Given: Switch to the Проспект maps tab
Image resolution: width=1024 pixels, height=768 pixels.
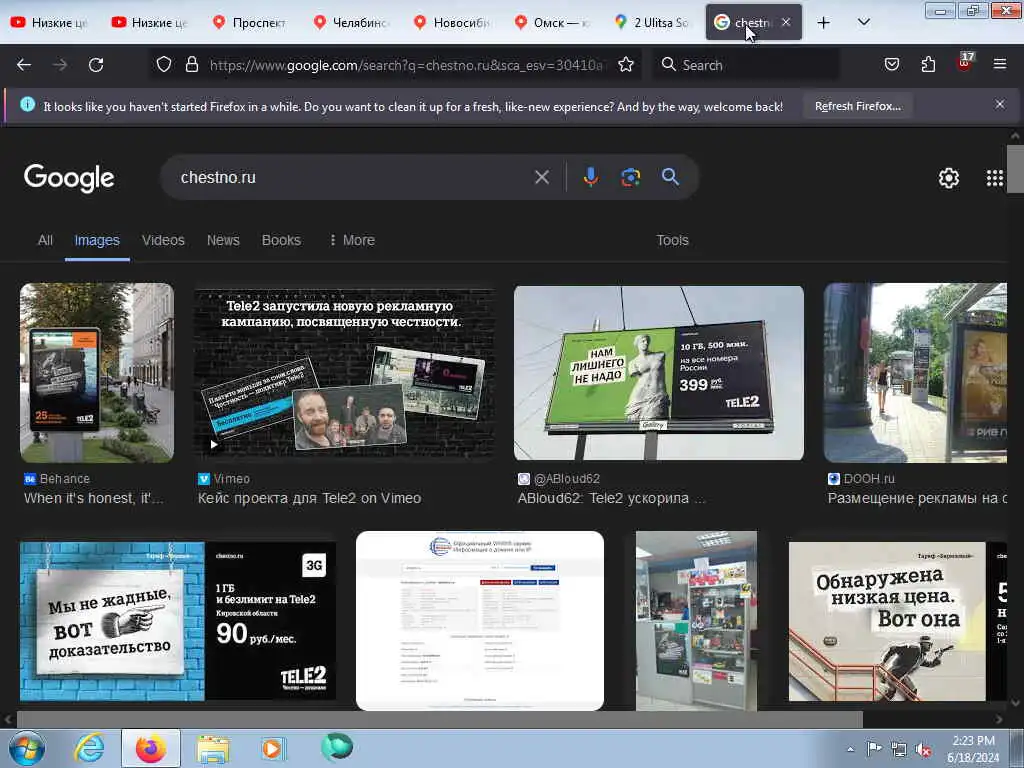Looking at the screenshot, I should coord(250,23).
